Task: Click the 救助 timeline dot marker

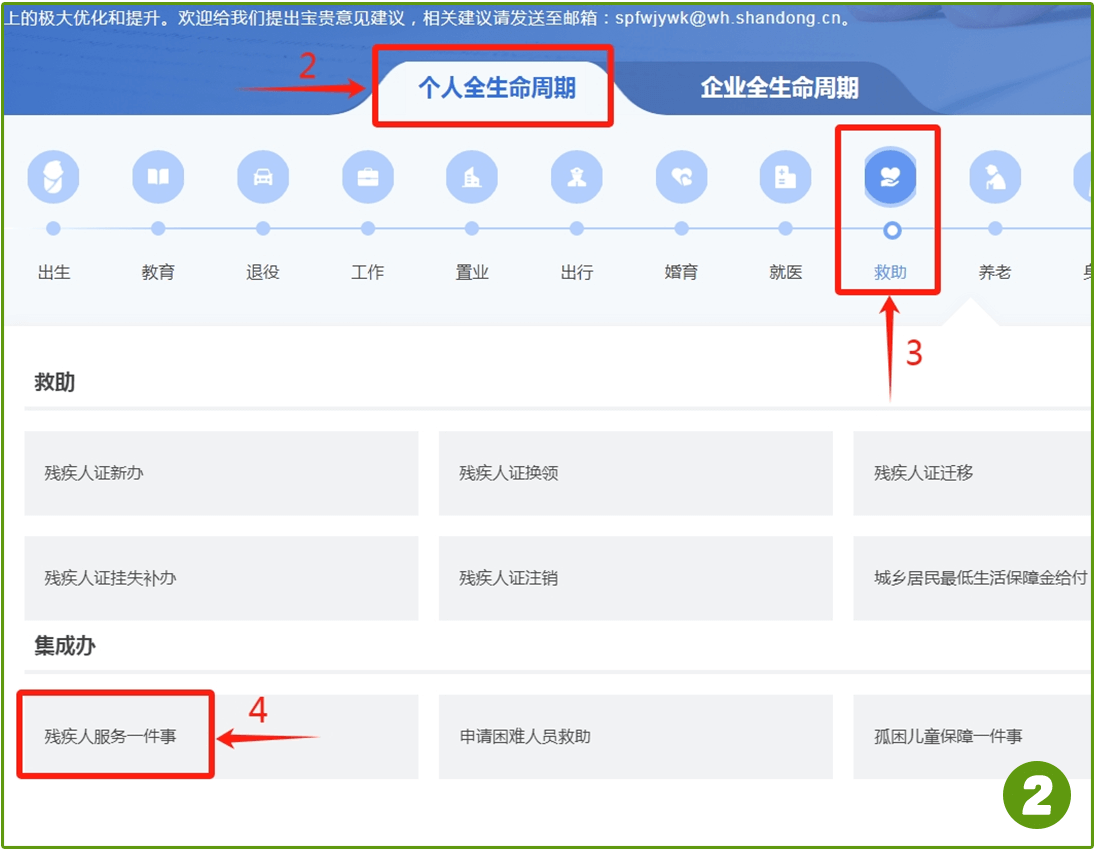Action: [892, 230]
